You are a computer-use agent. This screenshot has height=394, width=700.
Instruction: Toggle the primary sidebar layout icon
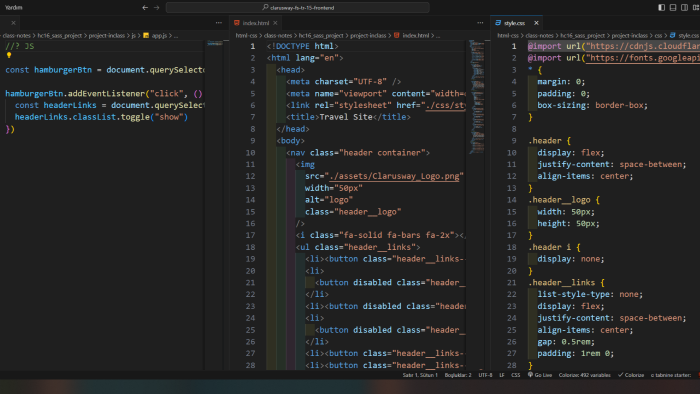point(662,8)
